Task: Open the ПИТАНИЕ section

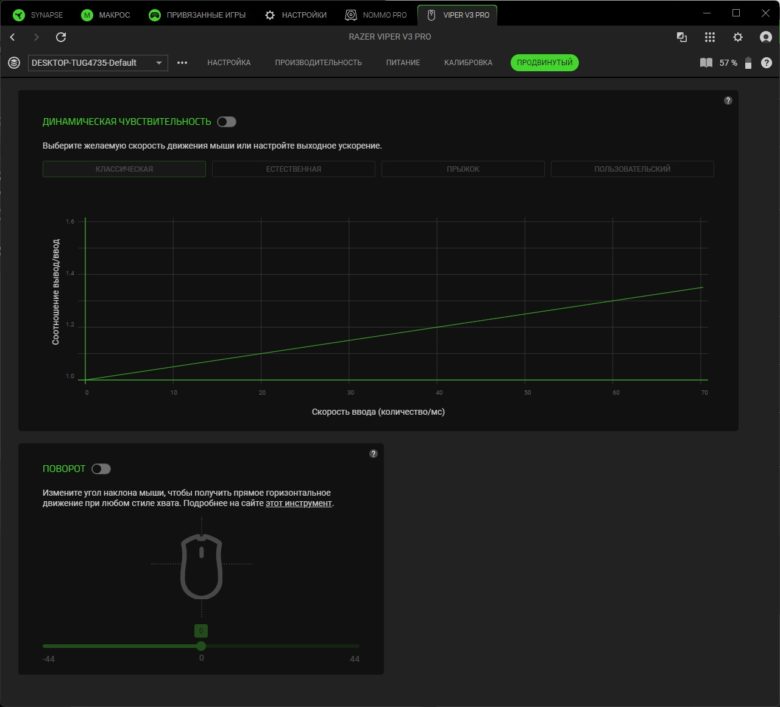Action: 403,63
